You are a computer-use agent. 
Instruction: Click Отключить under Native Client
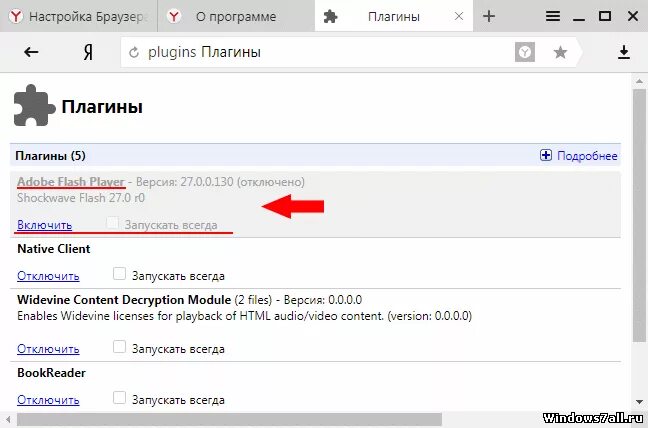[x=48, y=276]
